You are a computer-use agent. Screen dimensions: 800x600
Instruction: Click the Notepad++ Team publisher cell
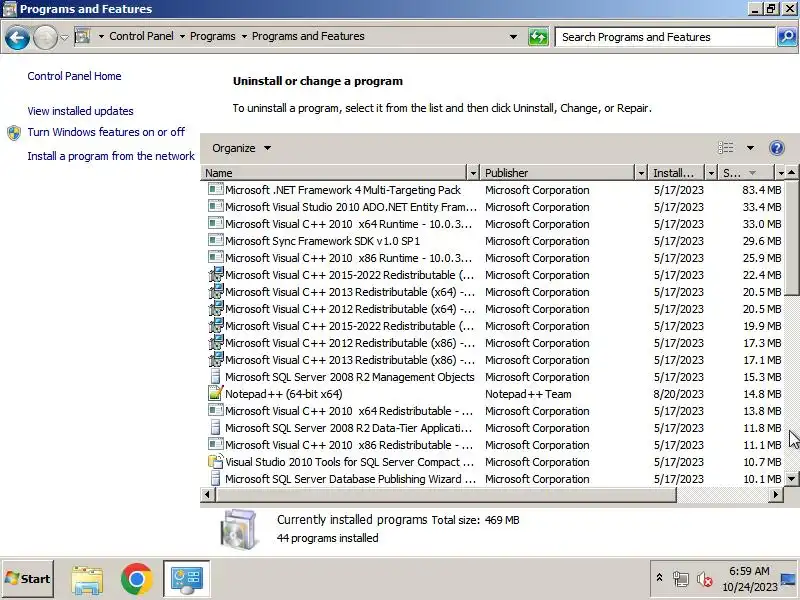(x=528, y=394)
